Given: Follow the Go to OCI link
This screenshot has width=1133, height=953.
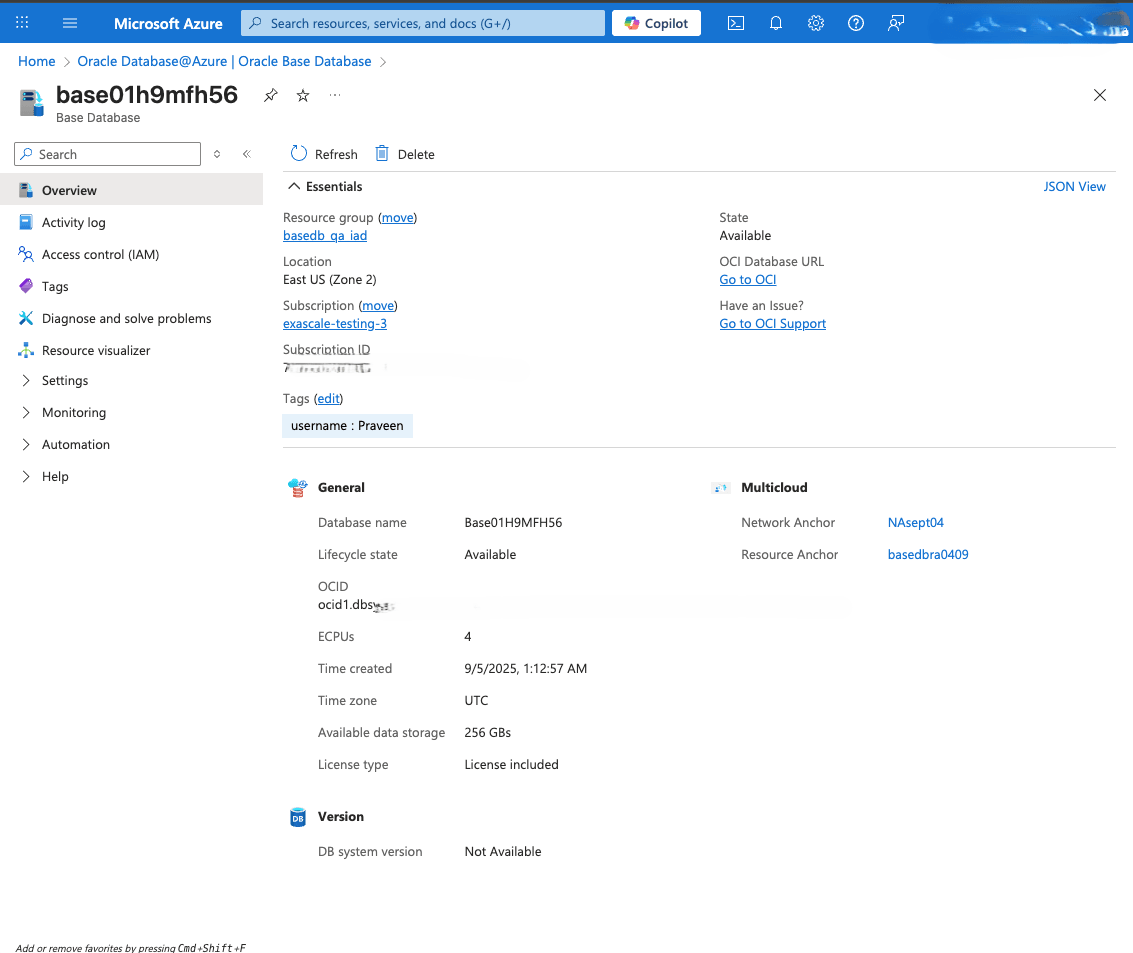Looking at the screenshot, I should [x=747, y=279].
